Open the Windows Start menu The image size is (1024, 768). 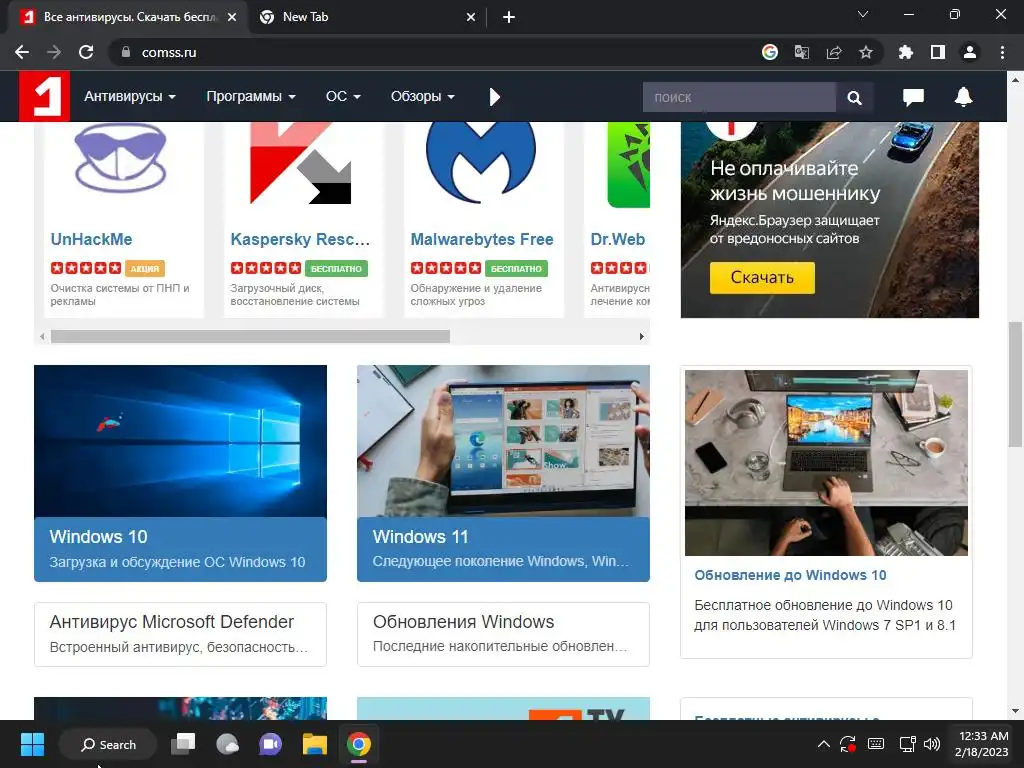(32, 744)
